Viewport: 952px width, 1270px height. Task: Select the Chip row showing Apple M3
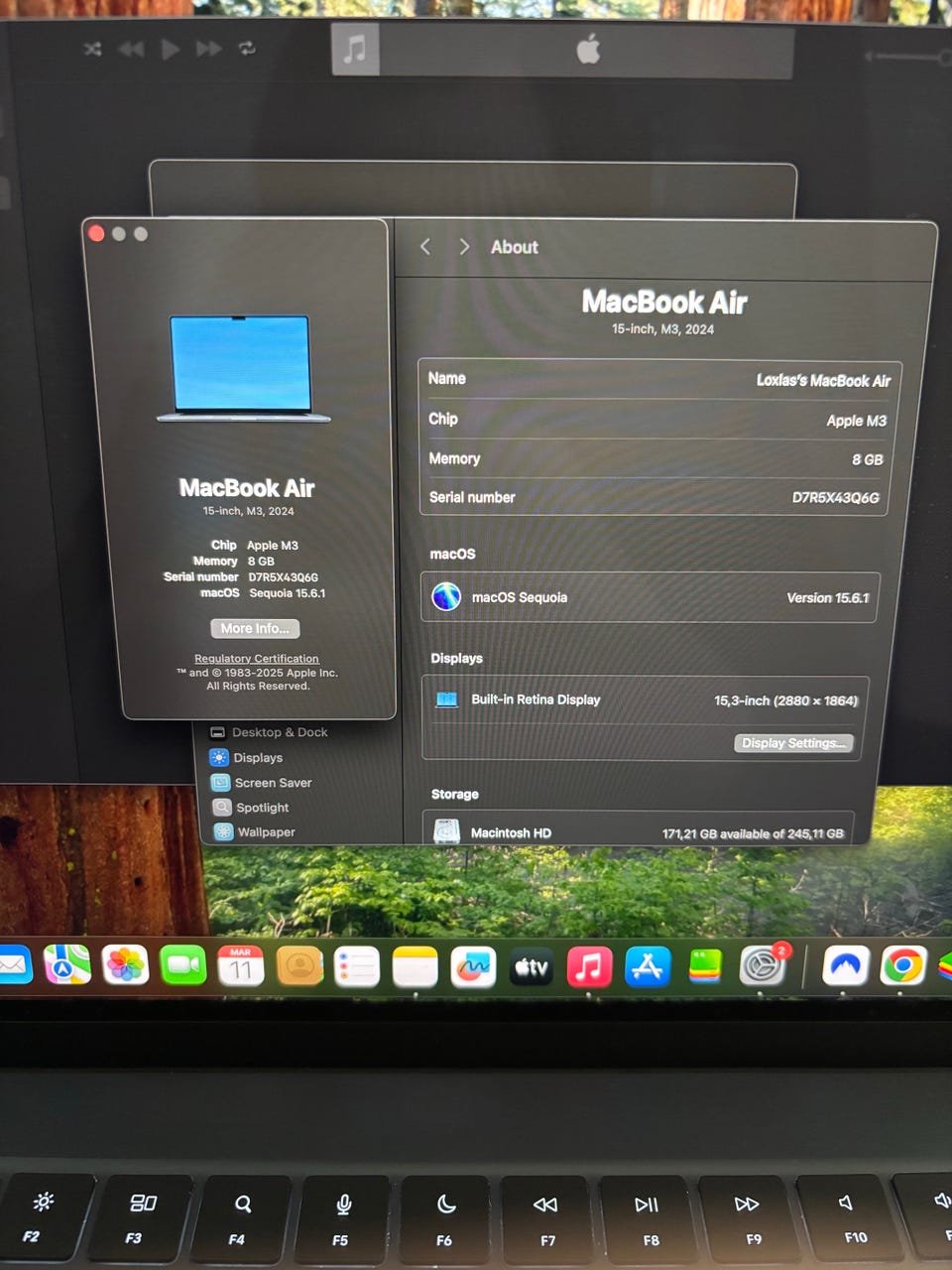(x=657, y=420)
